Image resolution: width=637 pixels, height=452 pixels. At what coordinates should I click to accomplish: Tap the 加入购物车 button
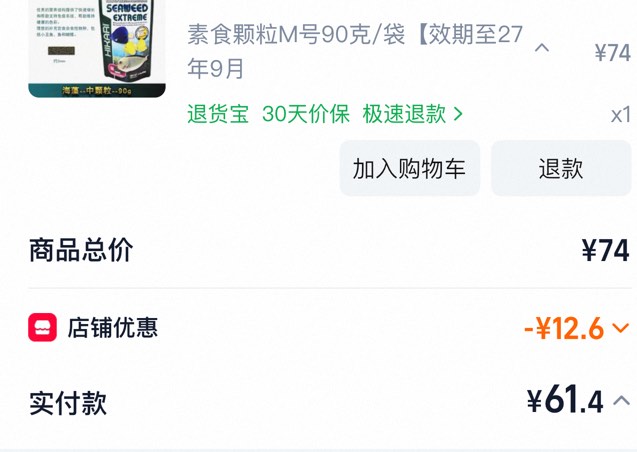pos(410,168)
